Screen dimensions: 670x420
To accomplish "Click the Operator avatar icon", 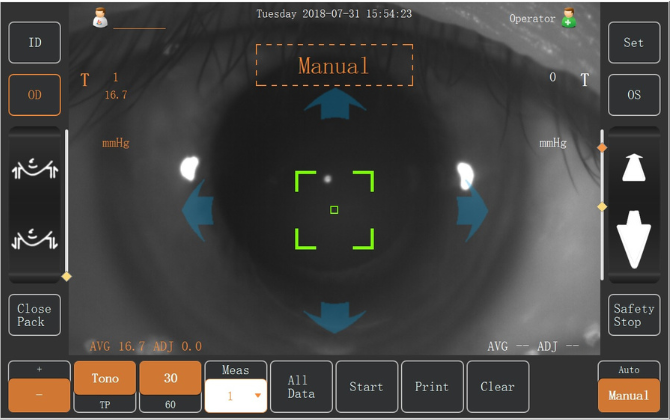I will pyautogui.click(x=569, y=18).
